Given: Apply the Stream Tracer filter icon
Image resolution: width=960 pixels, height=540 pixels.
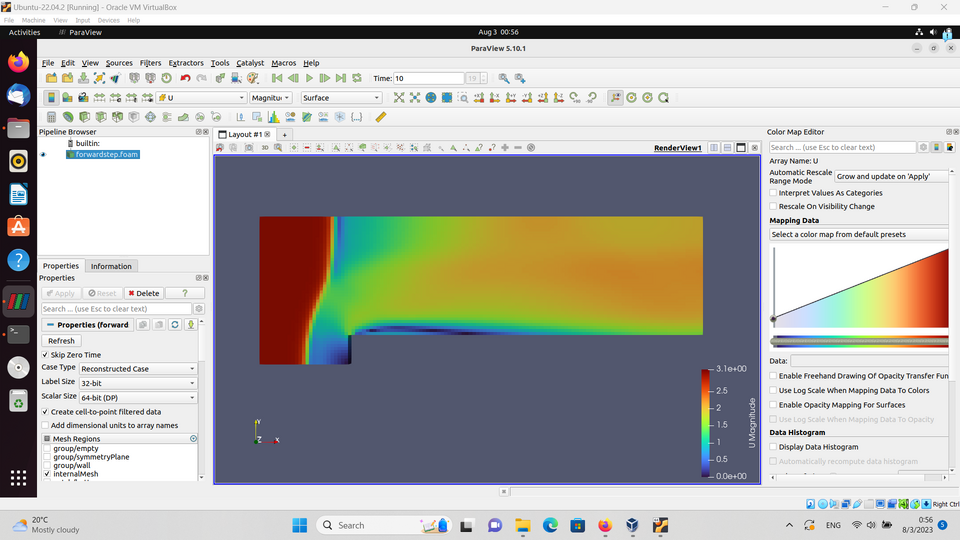Looking at the screenshot, I should click(167, 117).
